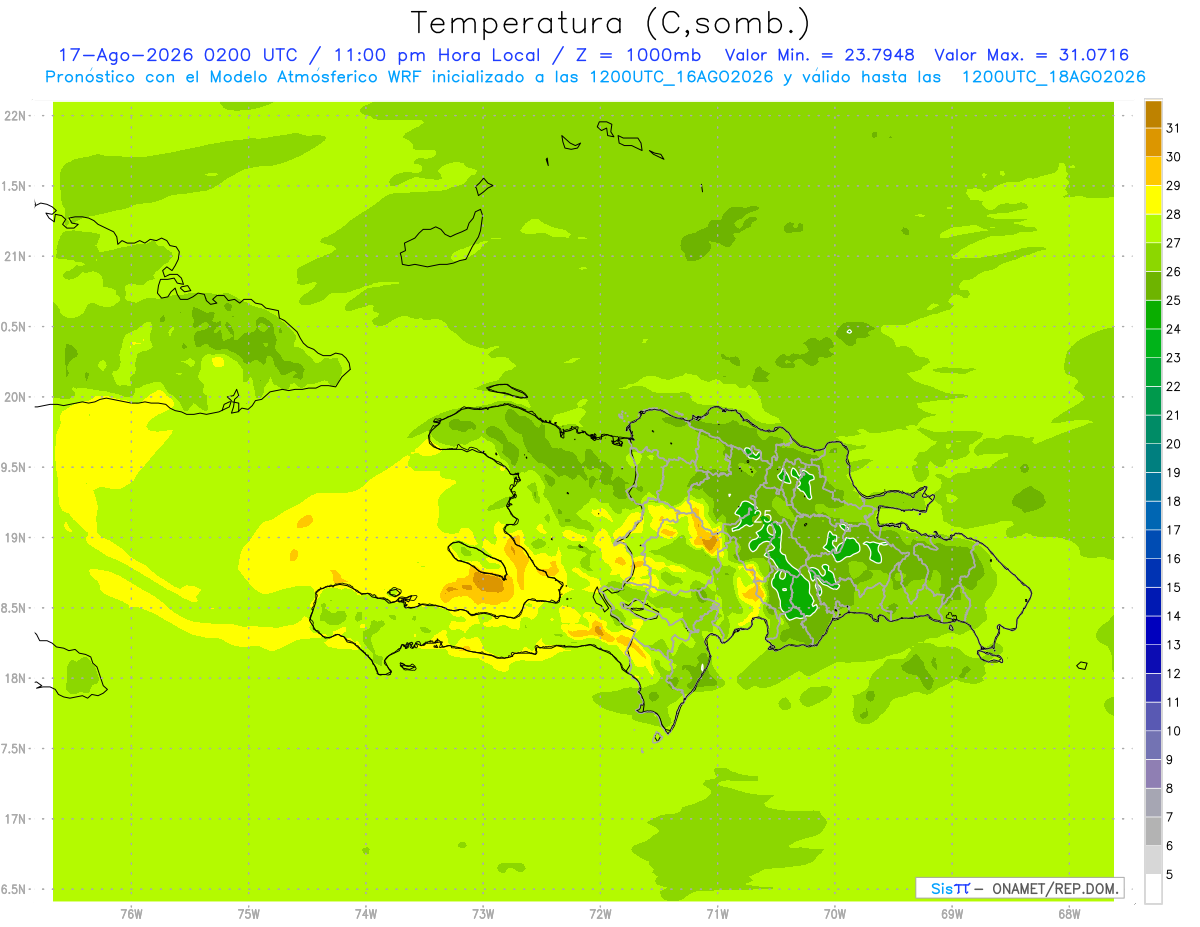Image resolution: width=1200 pixels, height=927 pixels.
Task: Click the '22N' latitude axis label
Action: tap(16, 116)
